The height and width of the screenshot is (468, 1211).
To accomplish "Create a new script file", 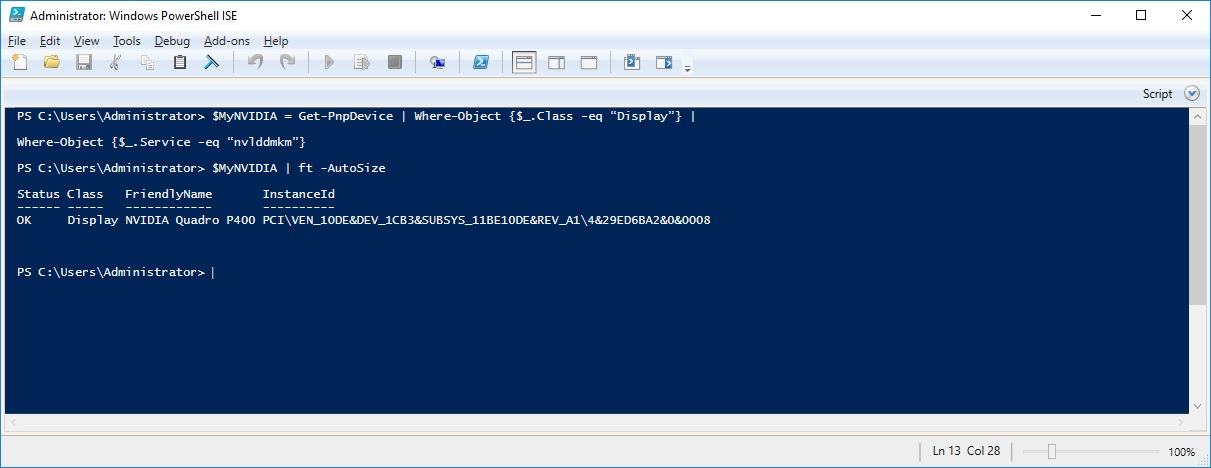I will [20, 63].
